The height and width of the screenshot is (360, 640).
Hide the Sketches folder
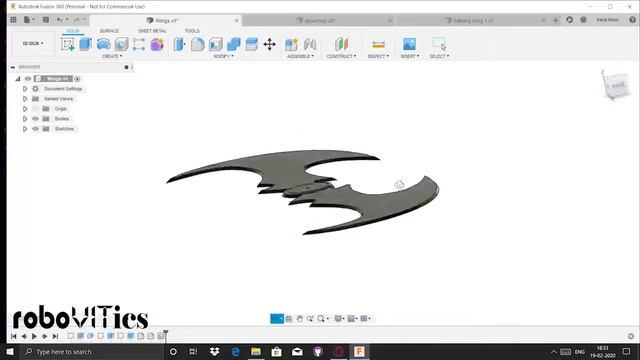[36, 129]
